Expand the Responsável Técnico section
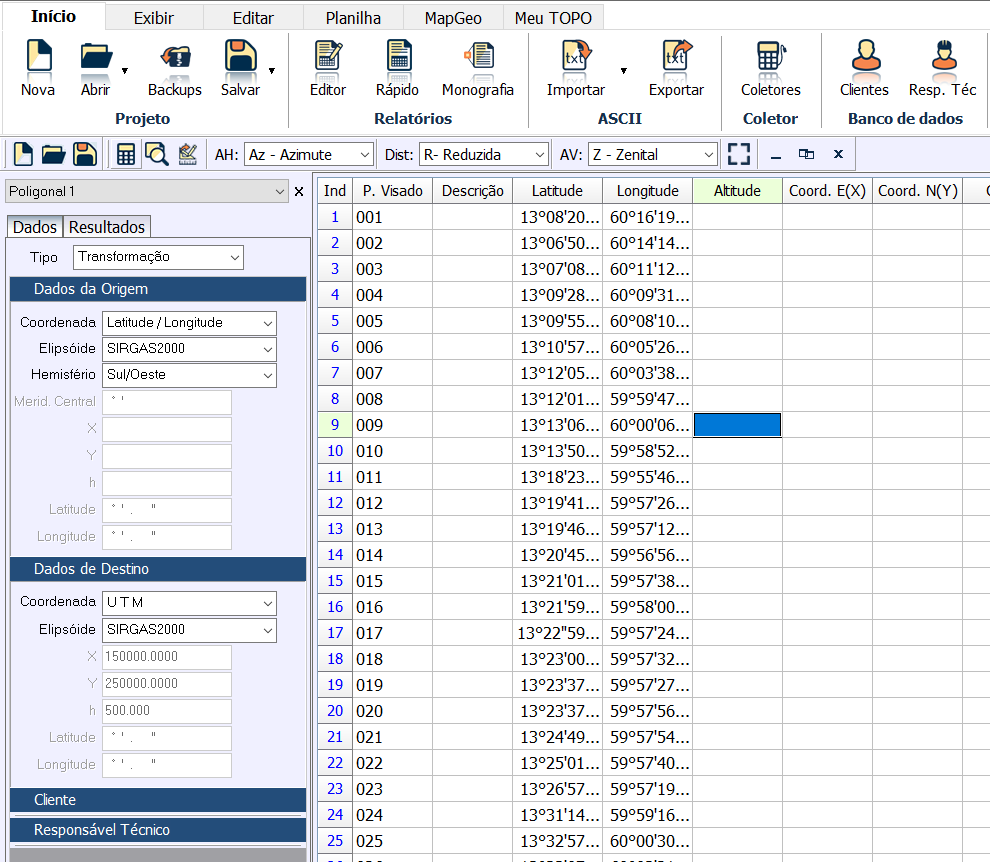The image size is (990, 862). click(158, 830)
